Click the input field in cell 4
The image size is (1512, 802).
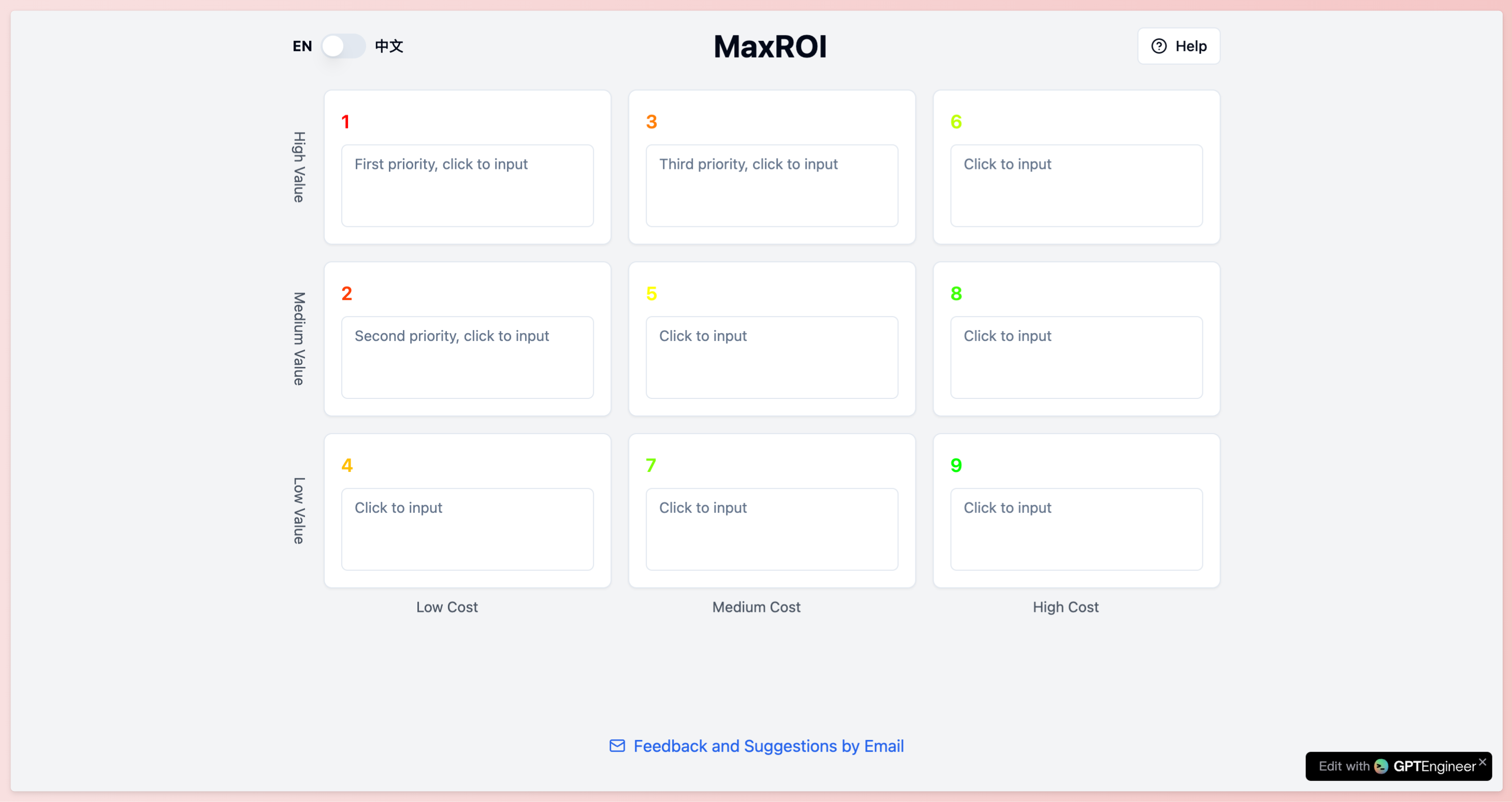pyautogui.click(x=467, y=528)
